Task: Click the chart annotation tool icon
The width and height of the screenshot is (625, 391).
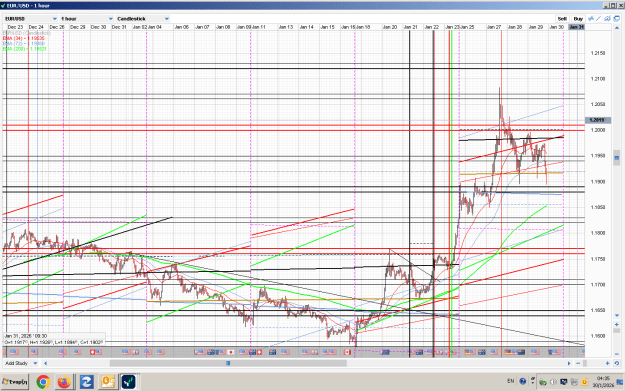Action: point(607,19)
